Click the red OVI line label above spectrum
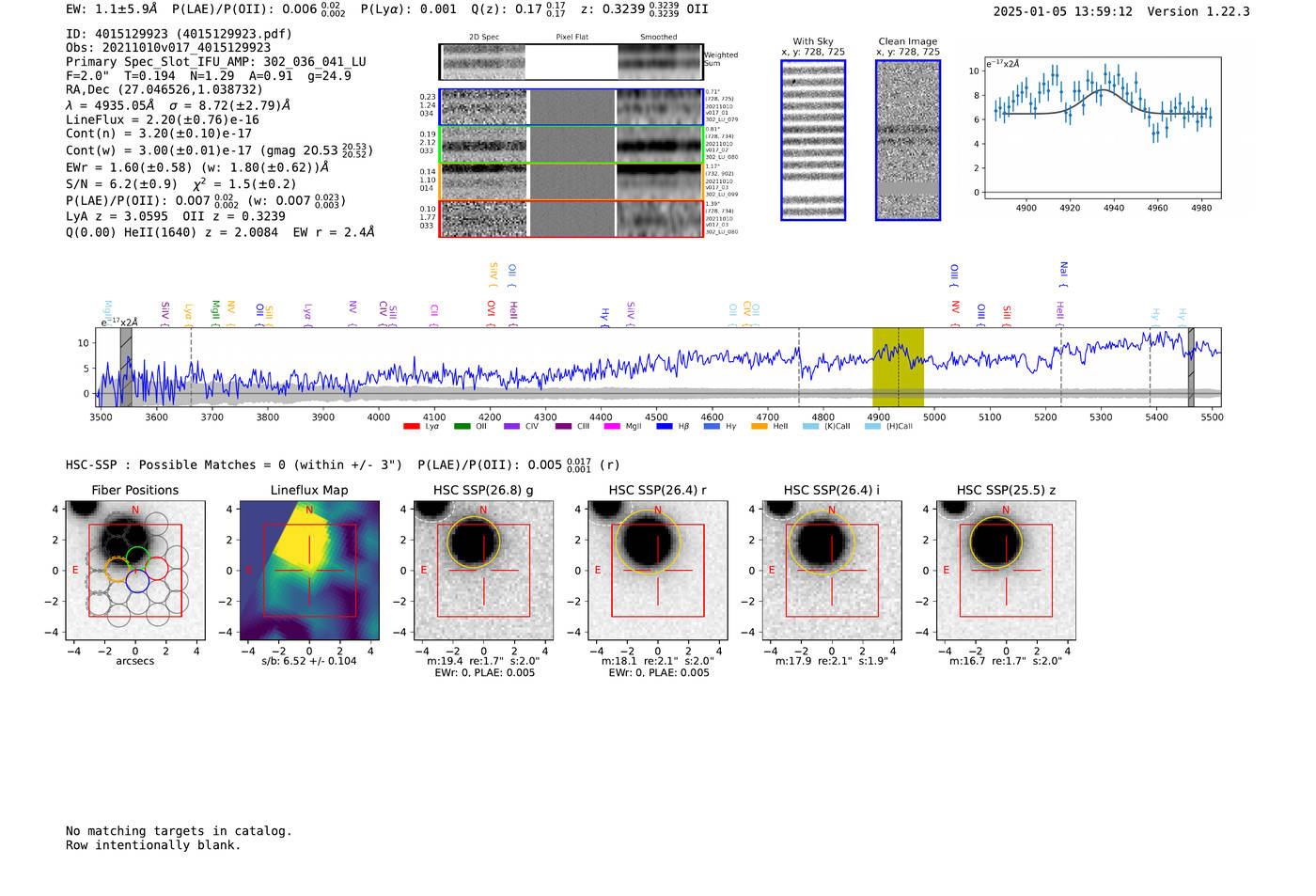This screenshot has height=896, width=1316. click(491, 313)
